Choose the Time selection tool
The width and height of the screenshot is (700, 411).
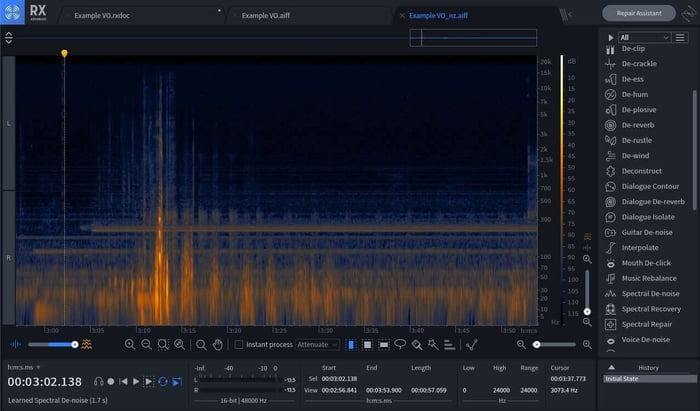(351, 345)
